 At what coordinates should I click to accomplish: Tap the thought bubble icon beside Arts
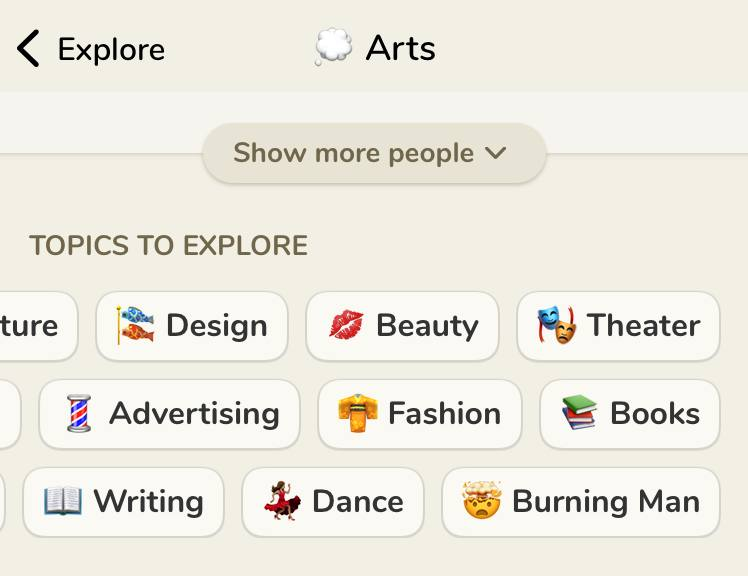pos(333,47)
